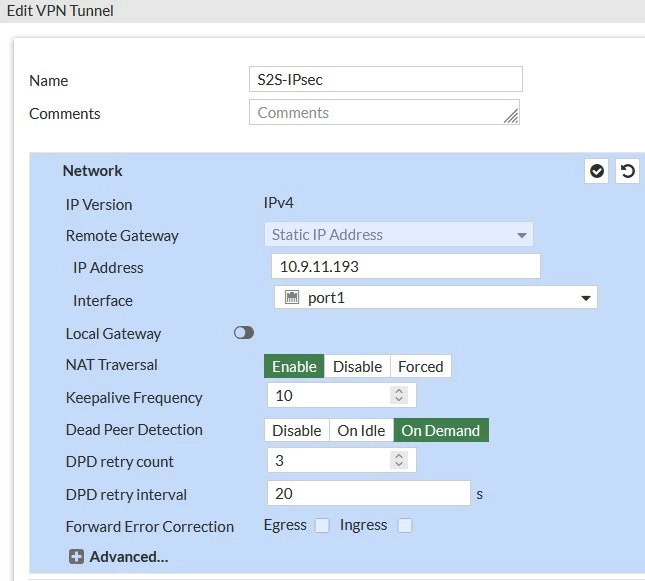Click the plus icon beside Advanced
This screenshot has width=645, height=581.
76,557
